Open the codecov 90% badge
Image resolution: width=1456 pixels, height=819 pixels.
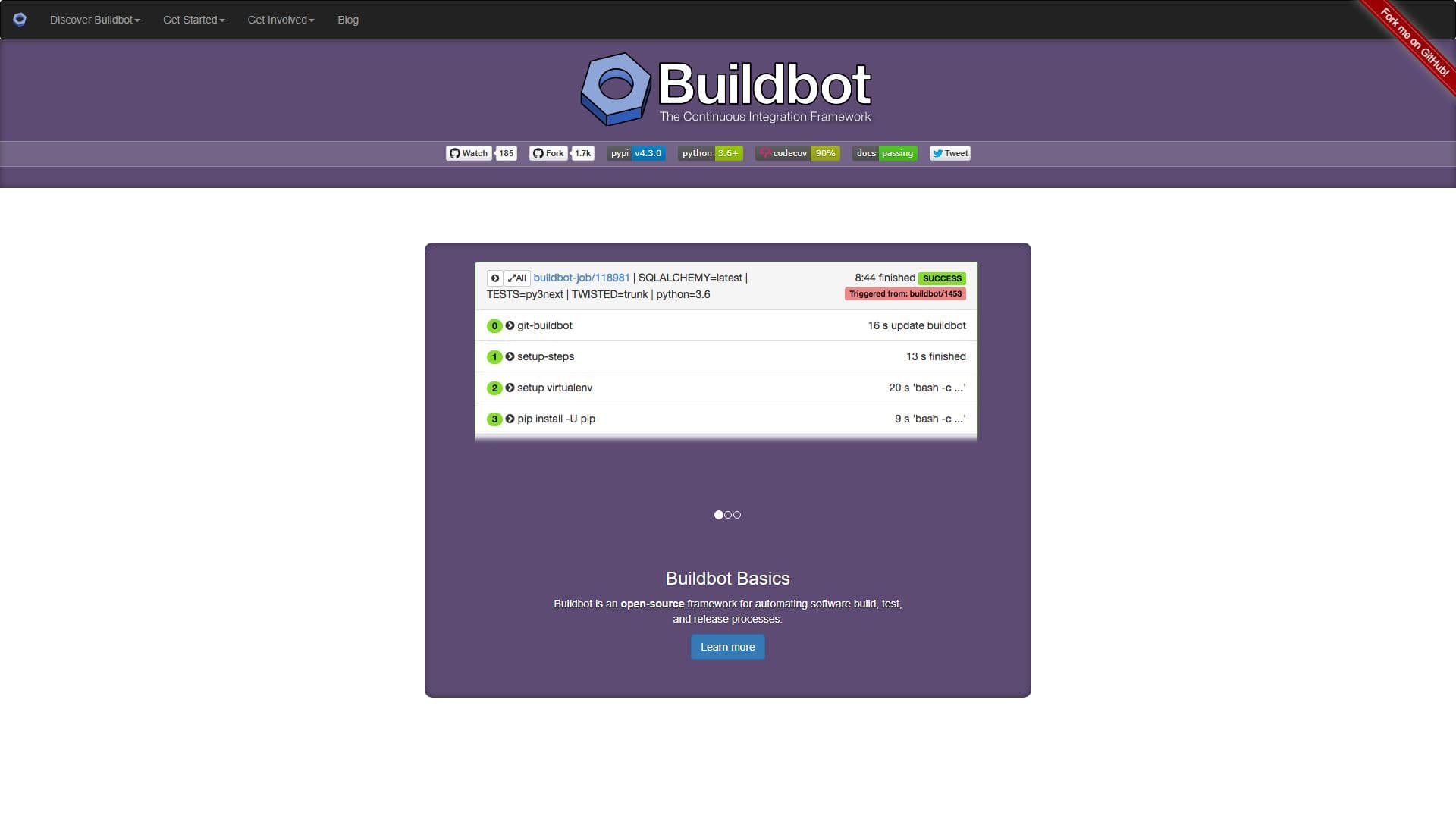pos(798,153)
